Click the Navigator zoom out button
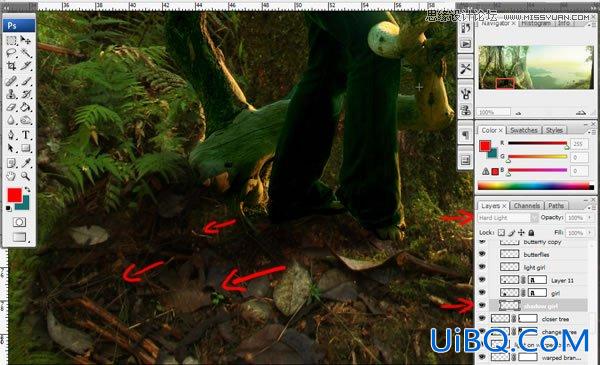 (519, 113)
